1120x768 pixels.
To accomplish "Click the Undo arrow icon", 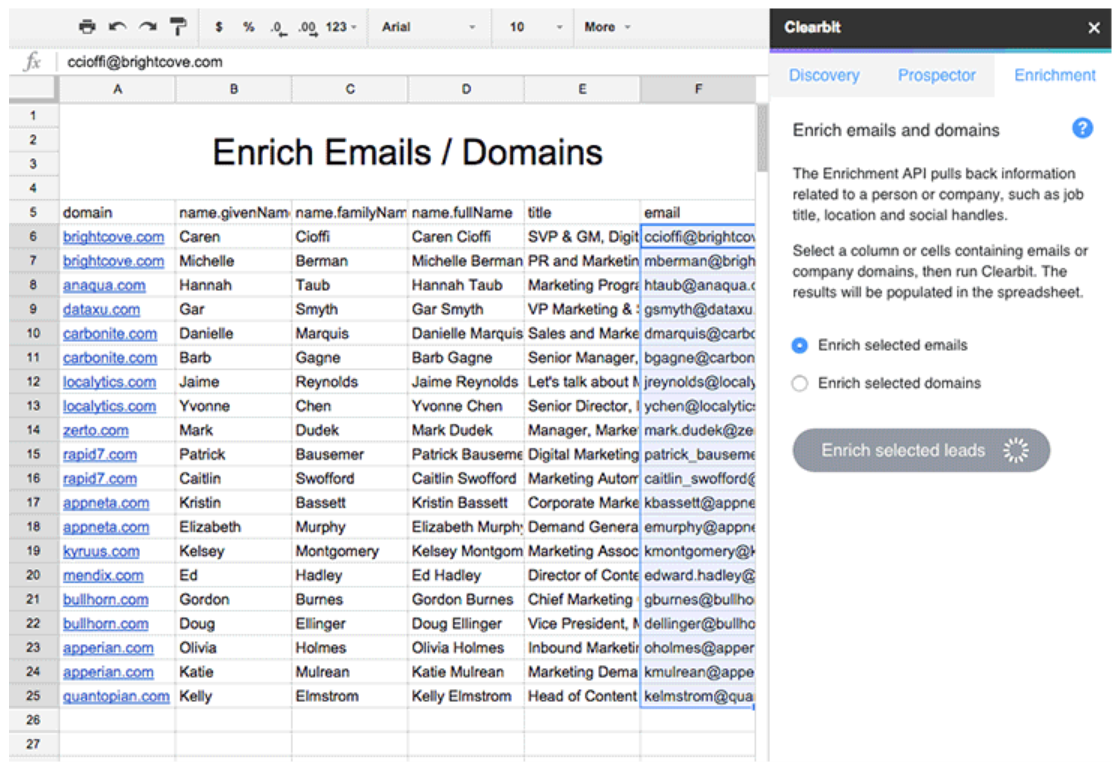I will coord(117,27).
